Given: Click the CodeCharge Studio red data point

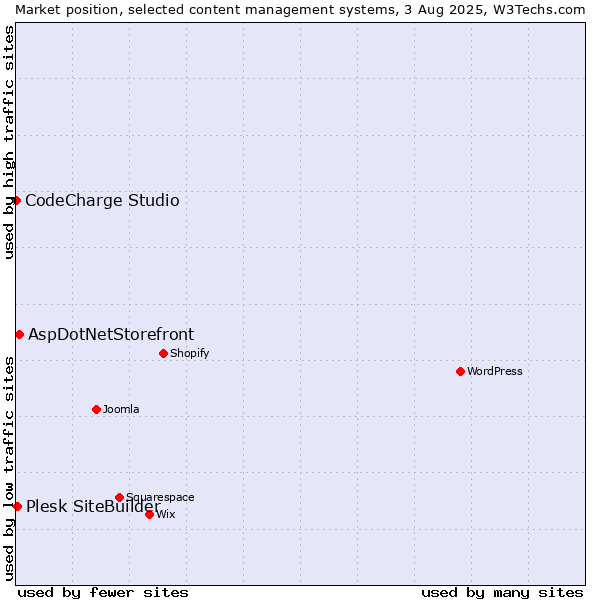Looking at the screenshot, I should [x=16, y=201].
